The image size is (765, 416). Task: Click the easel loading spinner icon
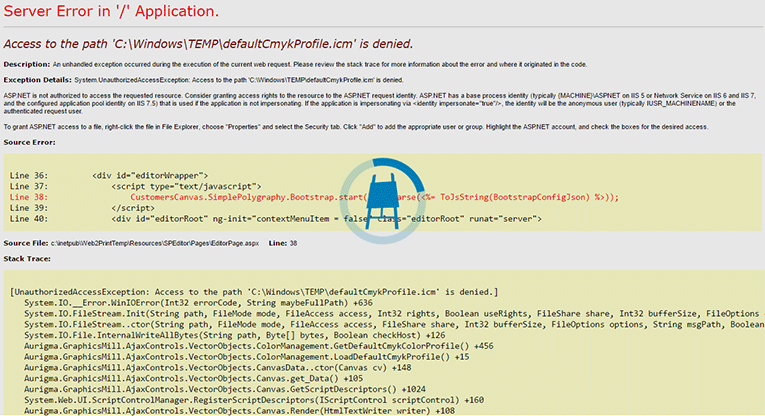tap(382, 200)
